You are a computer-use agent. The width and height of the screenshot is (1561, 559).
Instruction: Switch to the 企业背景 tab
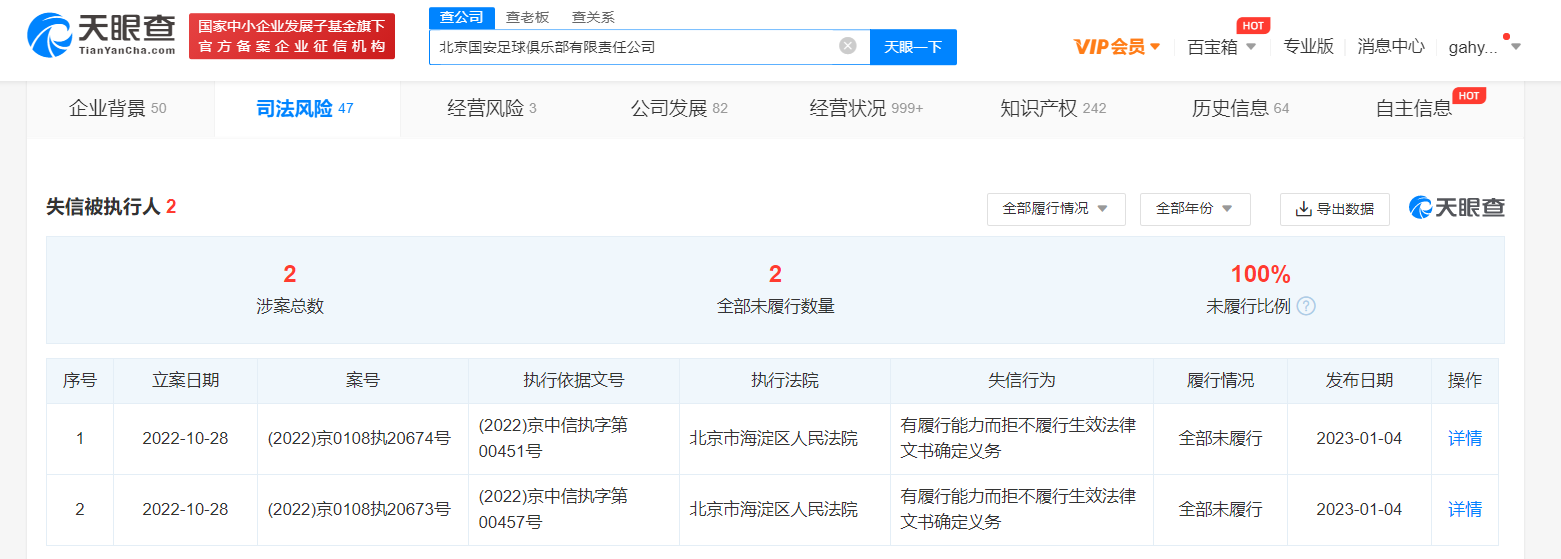pos(118,108)
